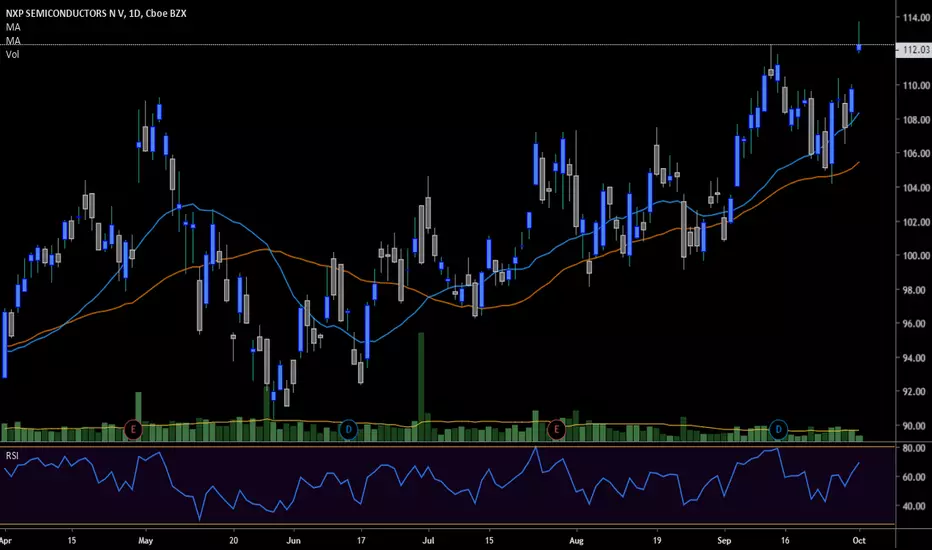The height and width of the screenshot is (550, 932).
Task: Click the 19 date label
Action: coord(657,541)
